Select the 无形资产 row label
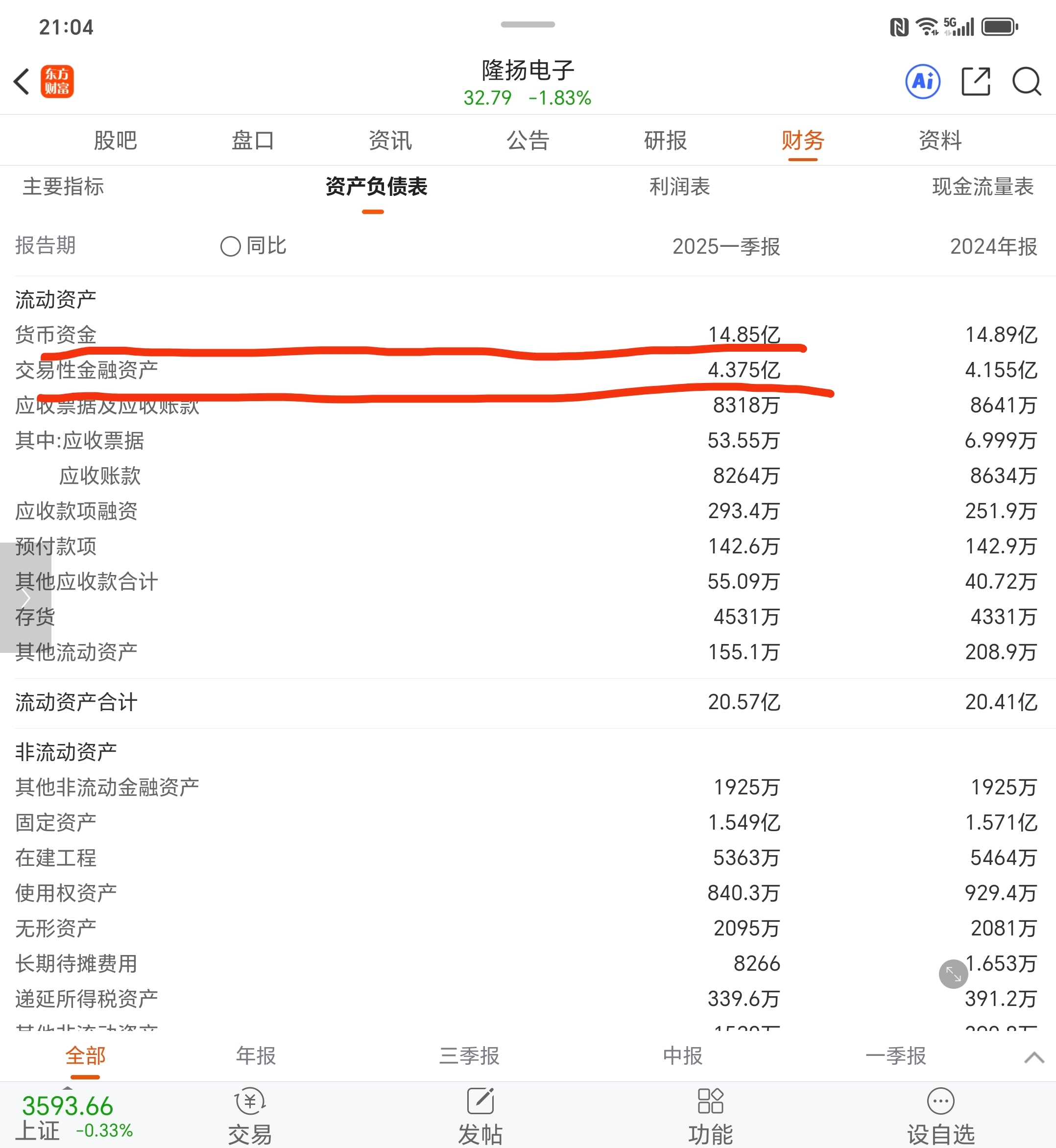Screen dimensions: 1056x1148 [x=56, y=929]
